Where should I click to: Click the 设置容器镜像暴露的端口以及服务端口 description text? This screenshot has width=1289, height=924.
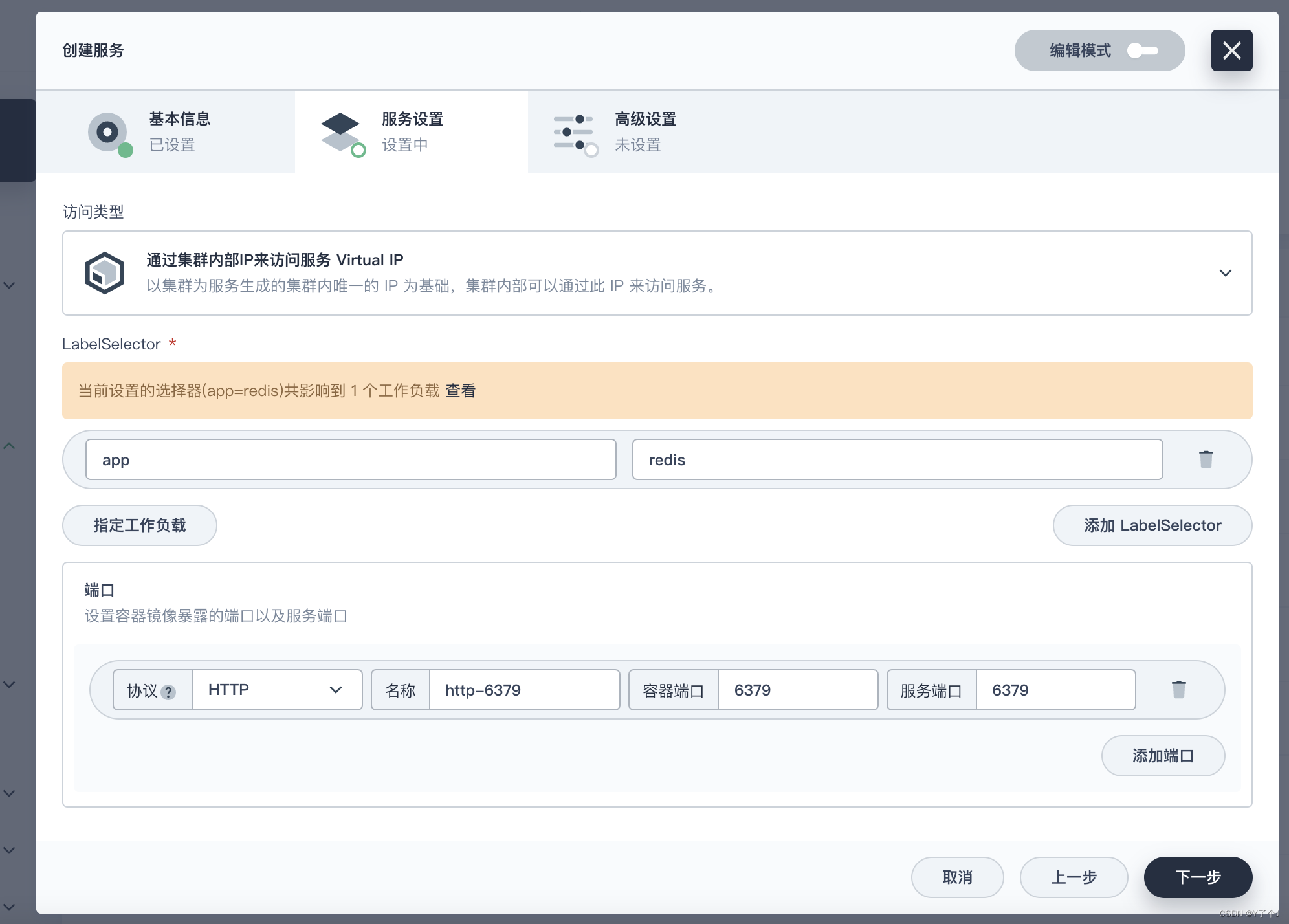[216, 616]
